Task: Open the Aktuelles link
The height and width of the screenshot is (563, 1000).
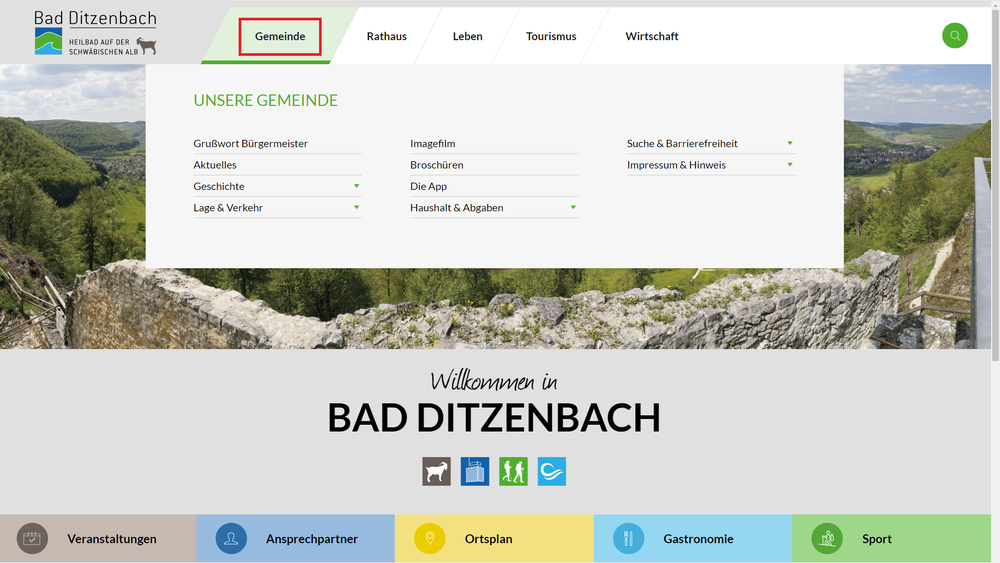Action: pos(215,165)
